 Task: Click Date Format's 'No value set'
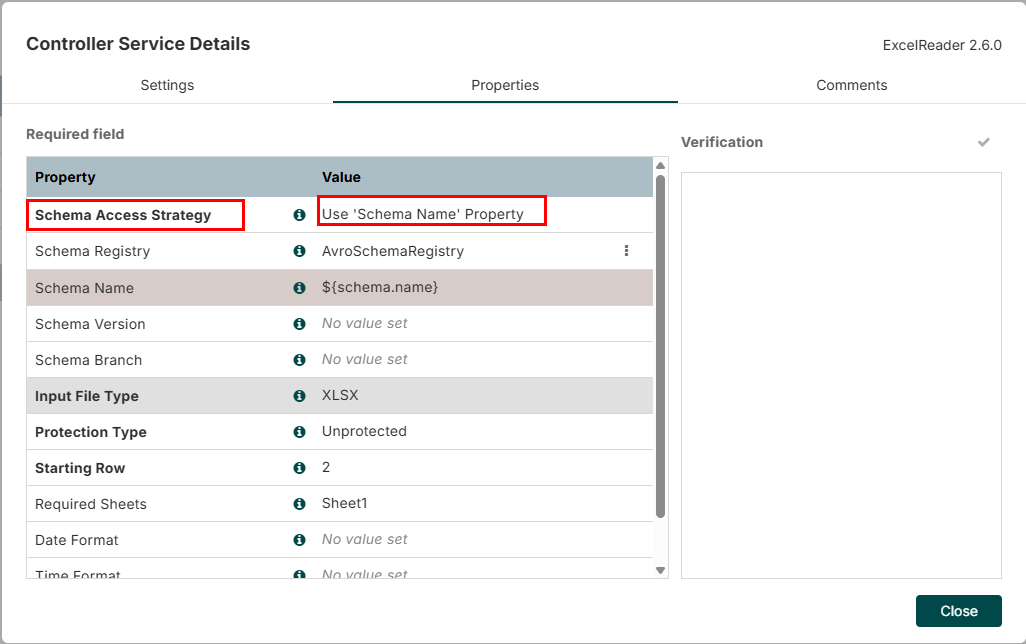(364, 539)
